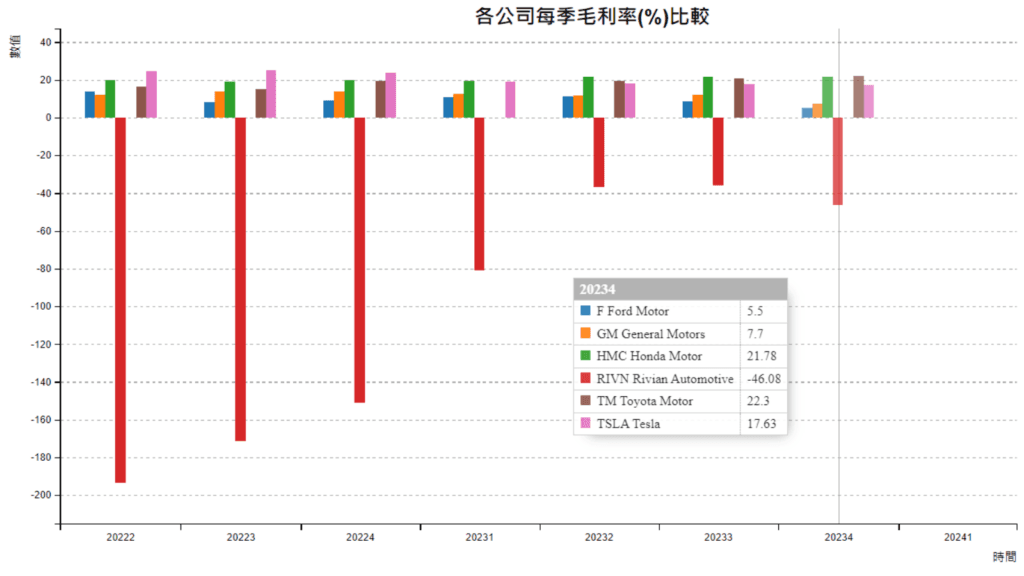
Task: Click the brown Toyota Motor tooltip swatch
Action: coord(586,401)
